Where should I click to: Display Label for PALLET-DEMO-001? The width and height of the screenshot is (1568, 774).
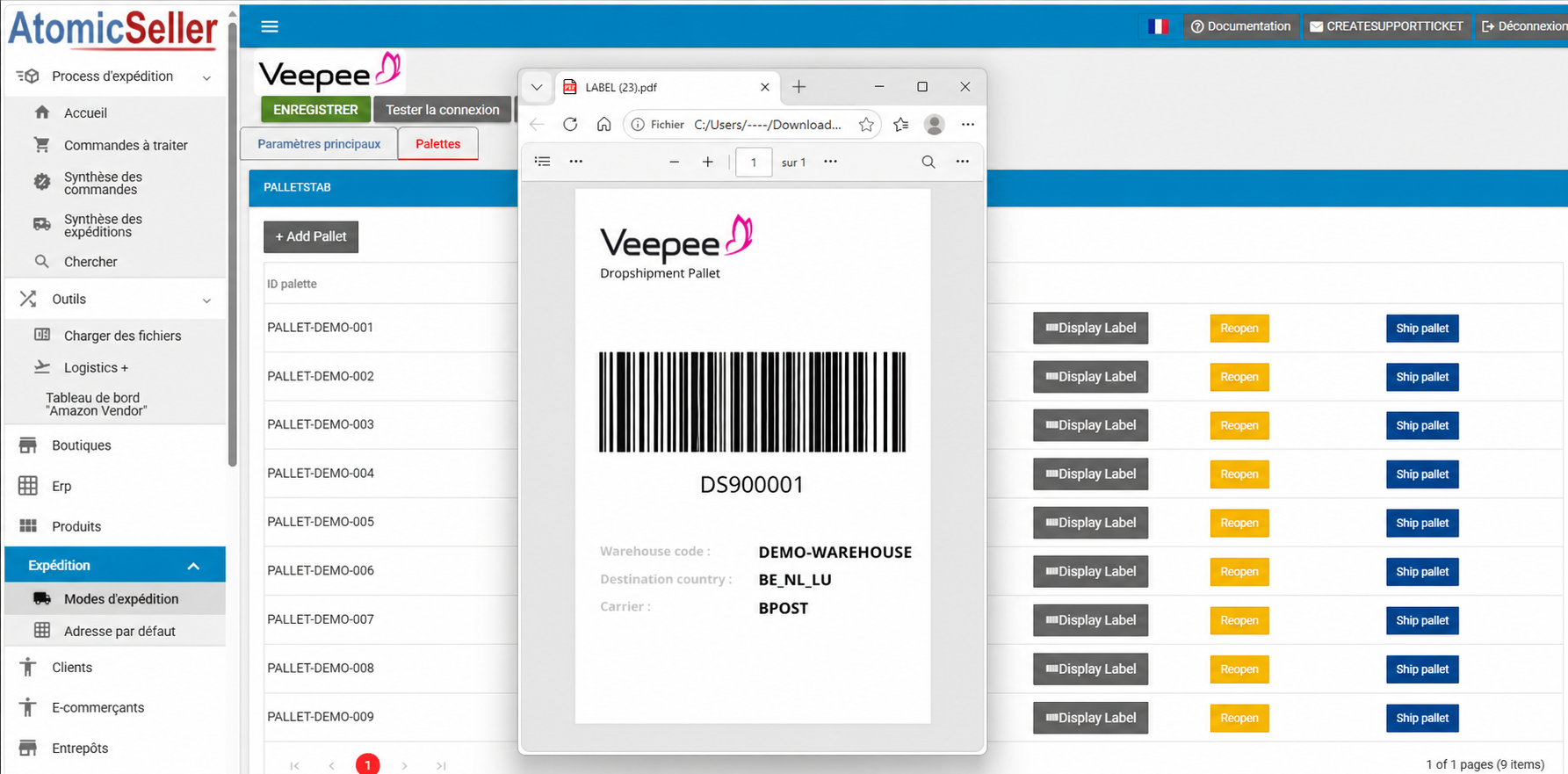(x=1090, y=328)
